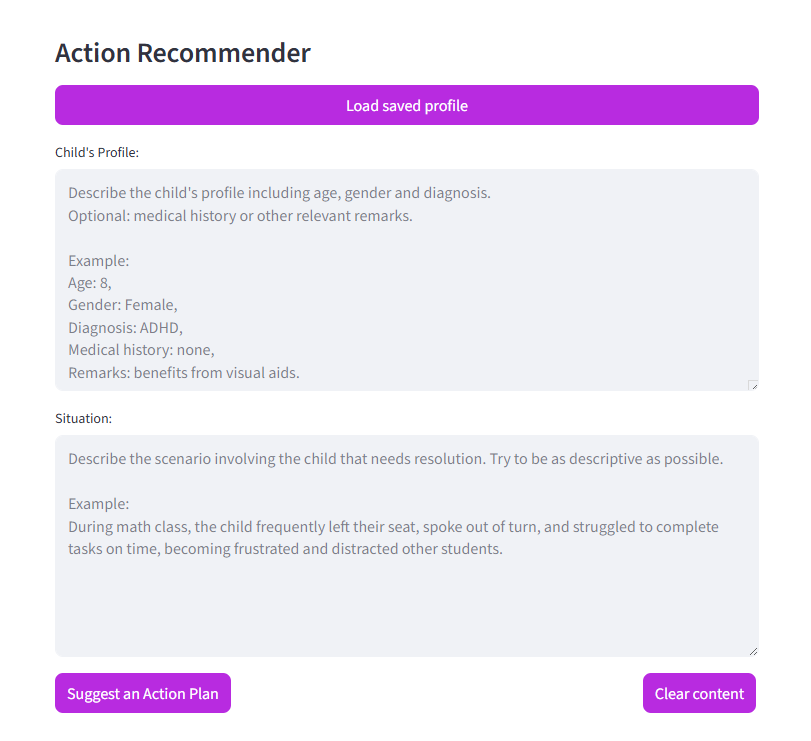
Task: Click the Child's Profile box resize handle
Action: pyautogui.click(x=753, y=385)
